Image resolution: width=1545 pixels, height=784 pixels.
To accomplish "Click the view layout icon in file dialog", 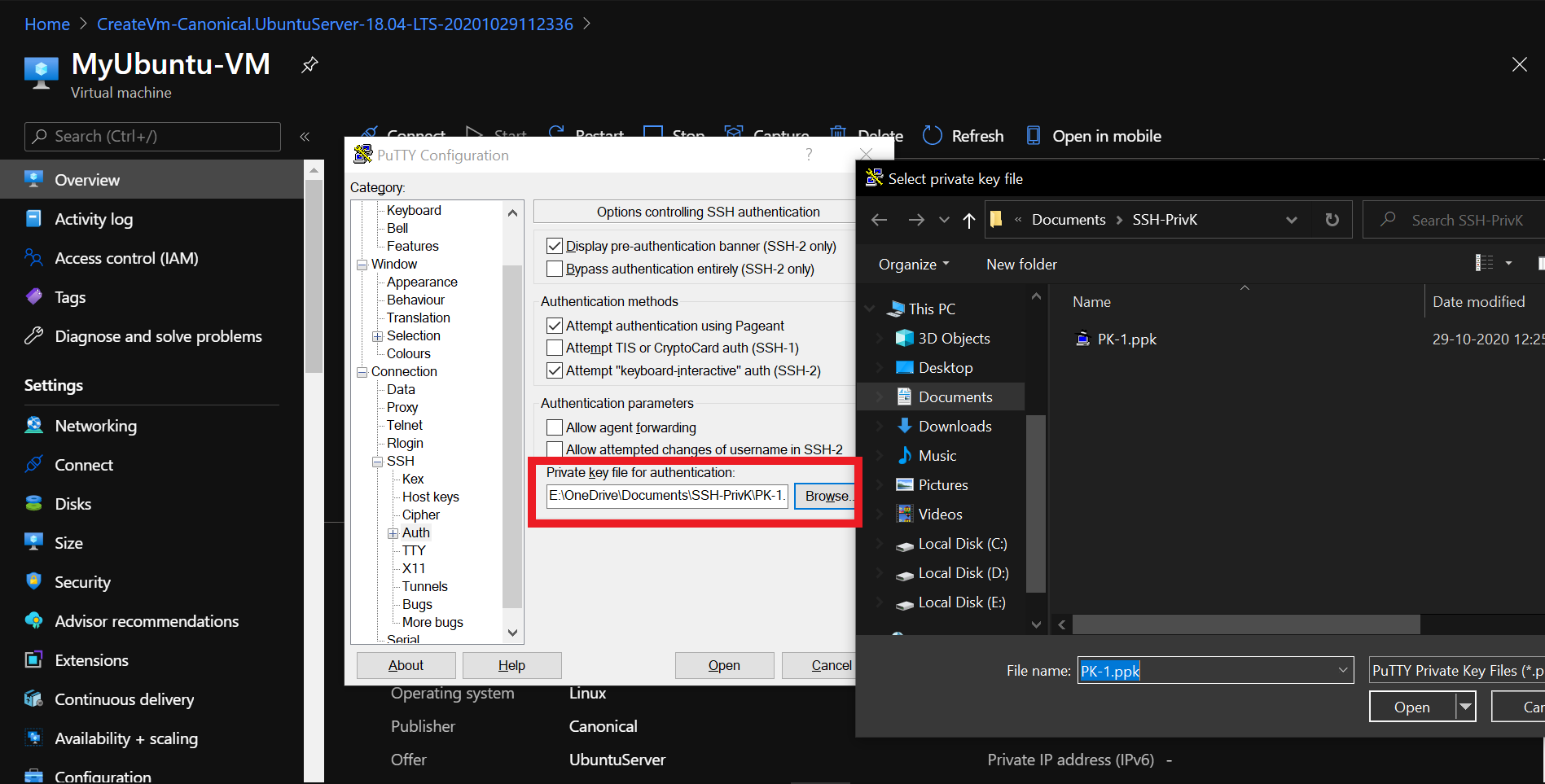I will click(1485, 263).
